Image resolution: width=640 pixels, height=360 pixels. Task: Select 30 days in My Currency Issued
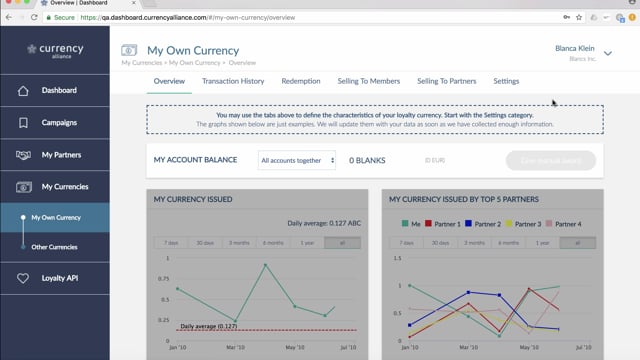[205, 243]
